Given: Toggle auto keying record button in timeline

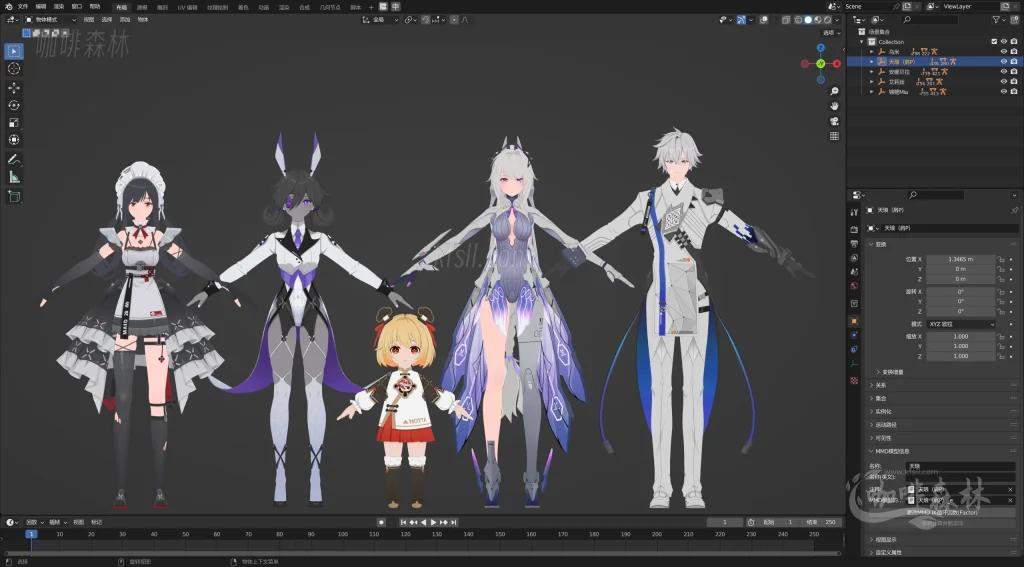Looking at the screenshot, I should 381,522.
